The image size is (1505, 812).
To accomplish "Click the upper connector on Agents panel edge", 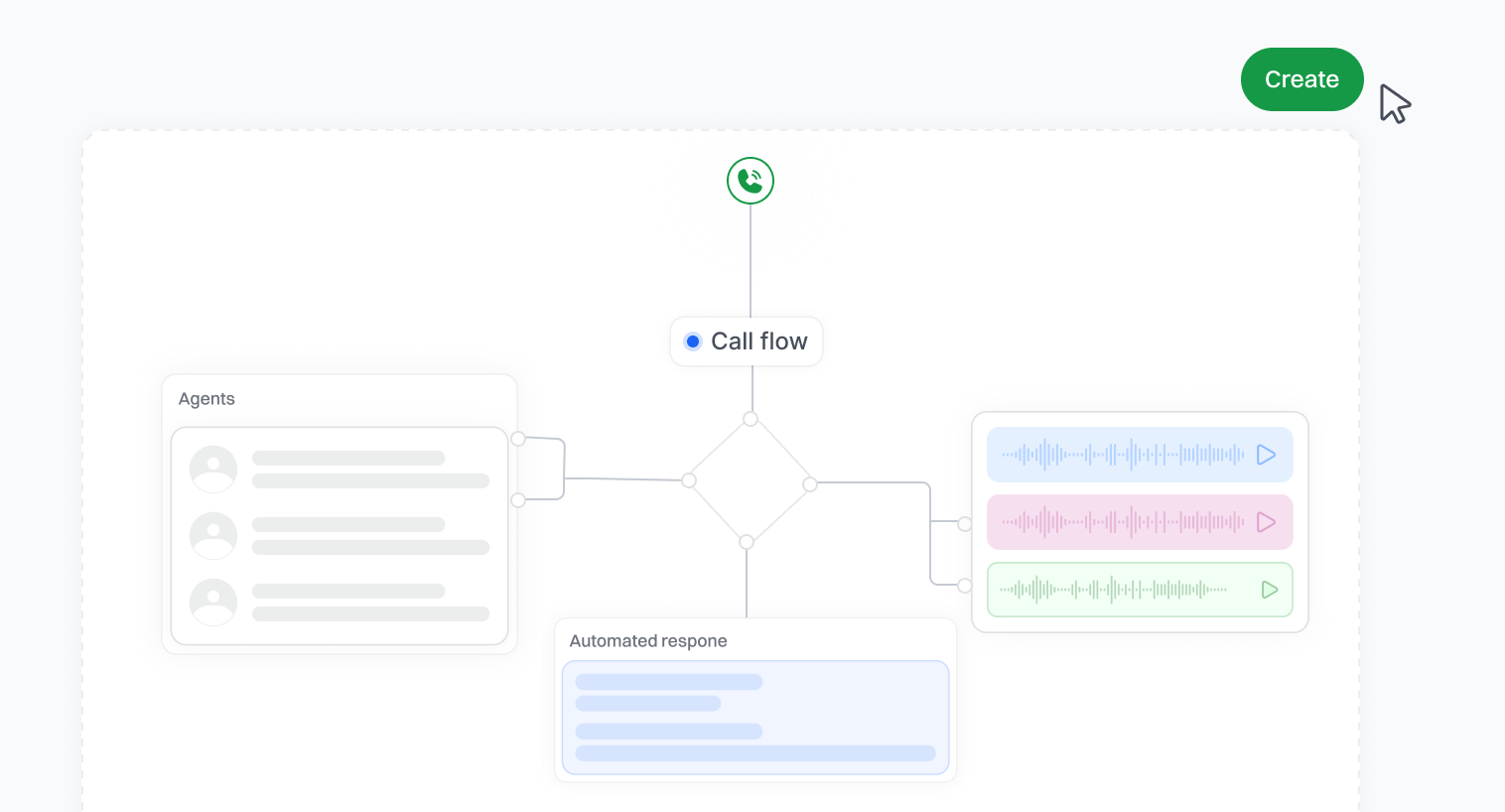I will click(x=518, y=438).
